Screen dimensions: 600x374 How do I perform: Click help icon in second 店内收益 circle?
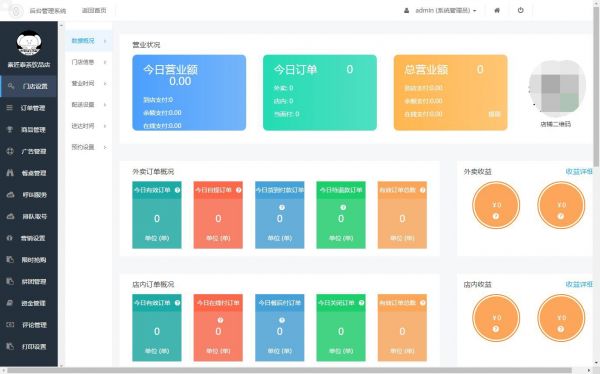click(561, 329)
